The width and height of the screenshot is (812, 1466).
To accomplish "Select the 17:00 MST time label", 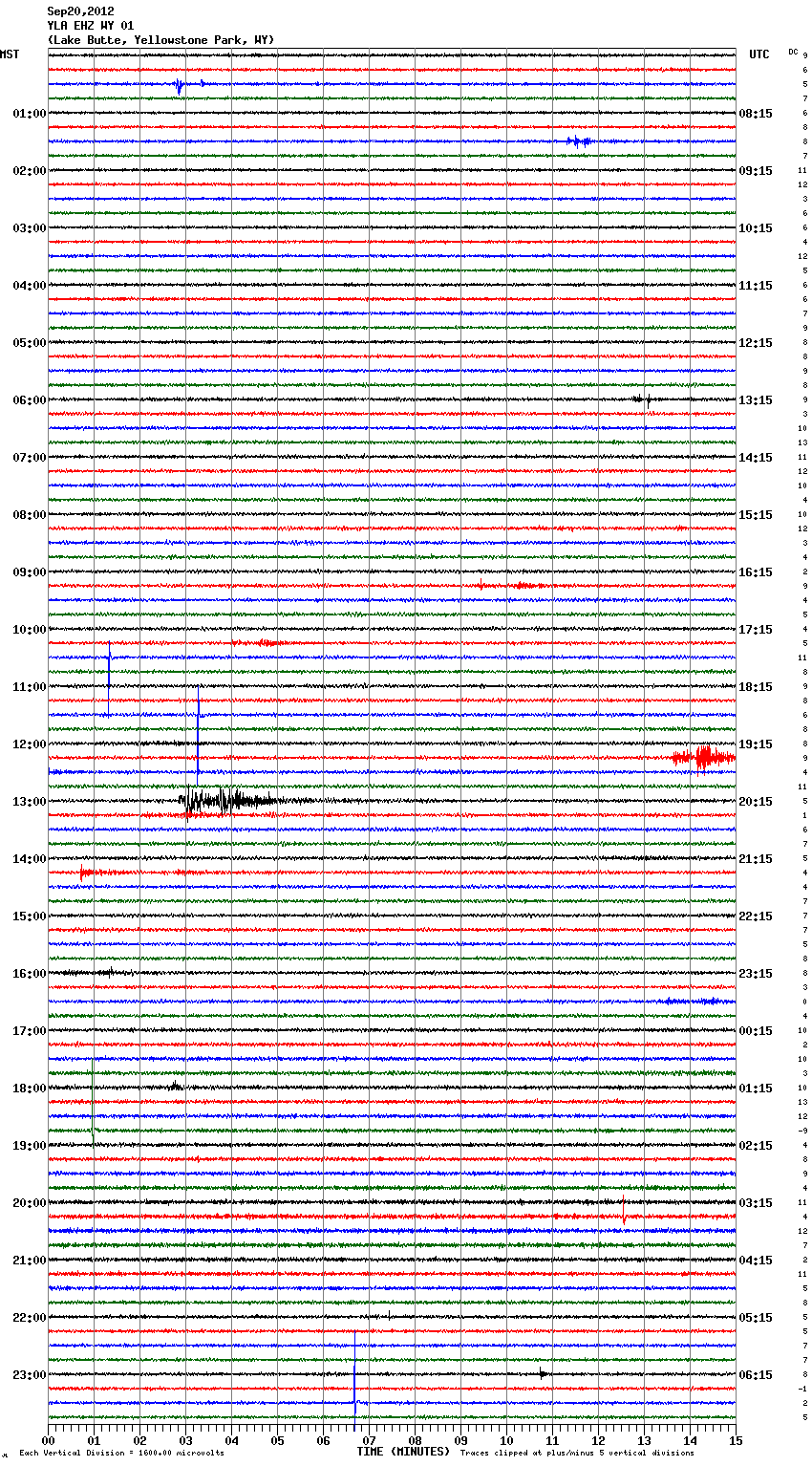I will (x=30, y=1031).
